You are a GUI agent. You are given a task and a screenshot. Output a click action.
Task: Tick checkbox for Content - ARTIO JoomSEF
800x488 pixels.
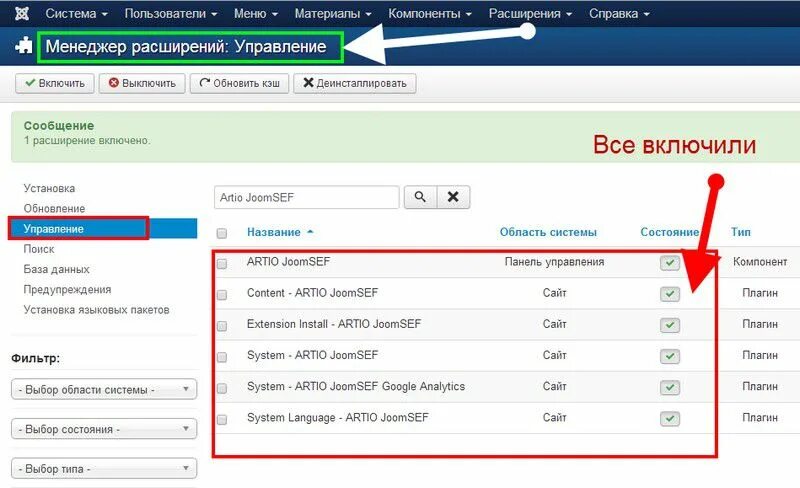coord(222,295)
